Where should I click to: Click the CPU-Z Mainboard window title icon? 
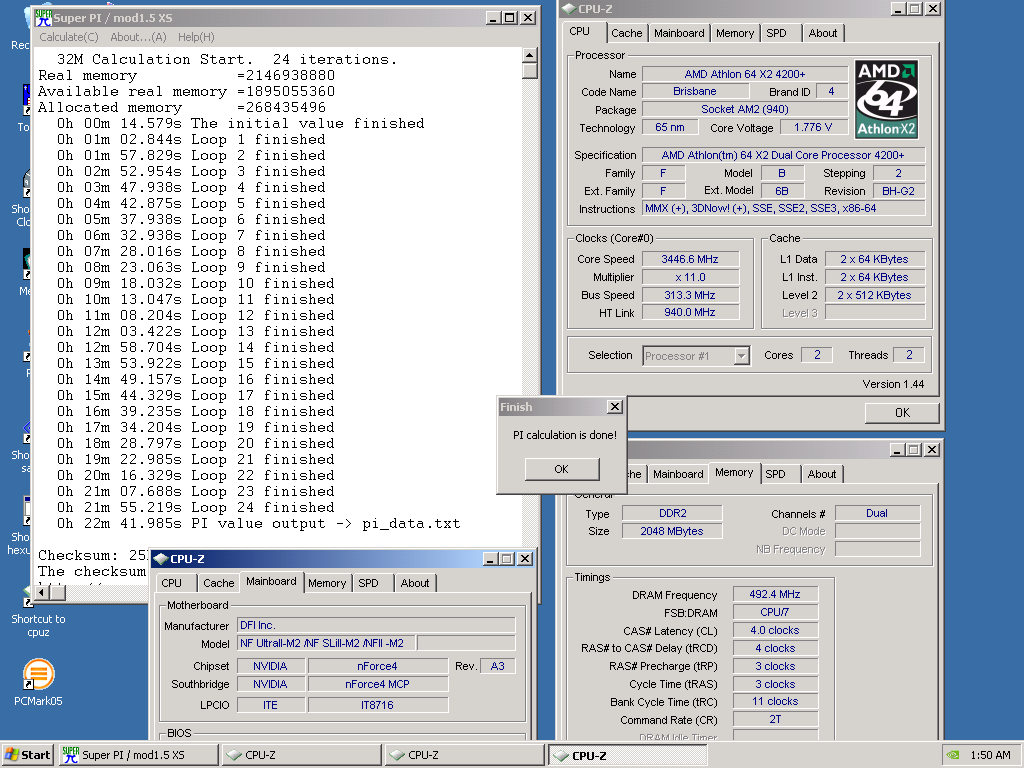[161, 559]
